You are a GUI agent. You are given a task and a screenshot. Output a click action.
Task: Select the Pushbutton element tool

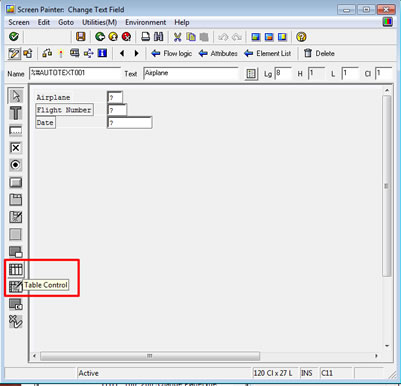coord(15,182)
